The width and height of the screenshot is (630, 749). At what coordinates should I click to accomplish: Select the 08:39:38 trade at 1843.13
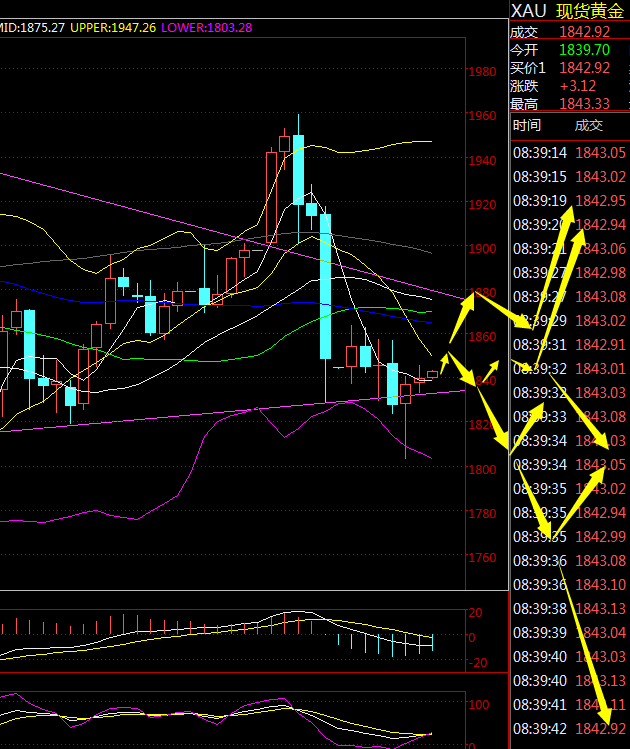click(568, 608)
